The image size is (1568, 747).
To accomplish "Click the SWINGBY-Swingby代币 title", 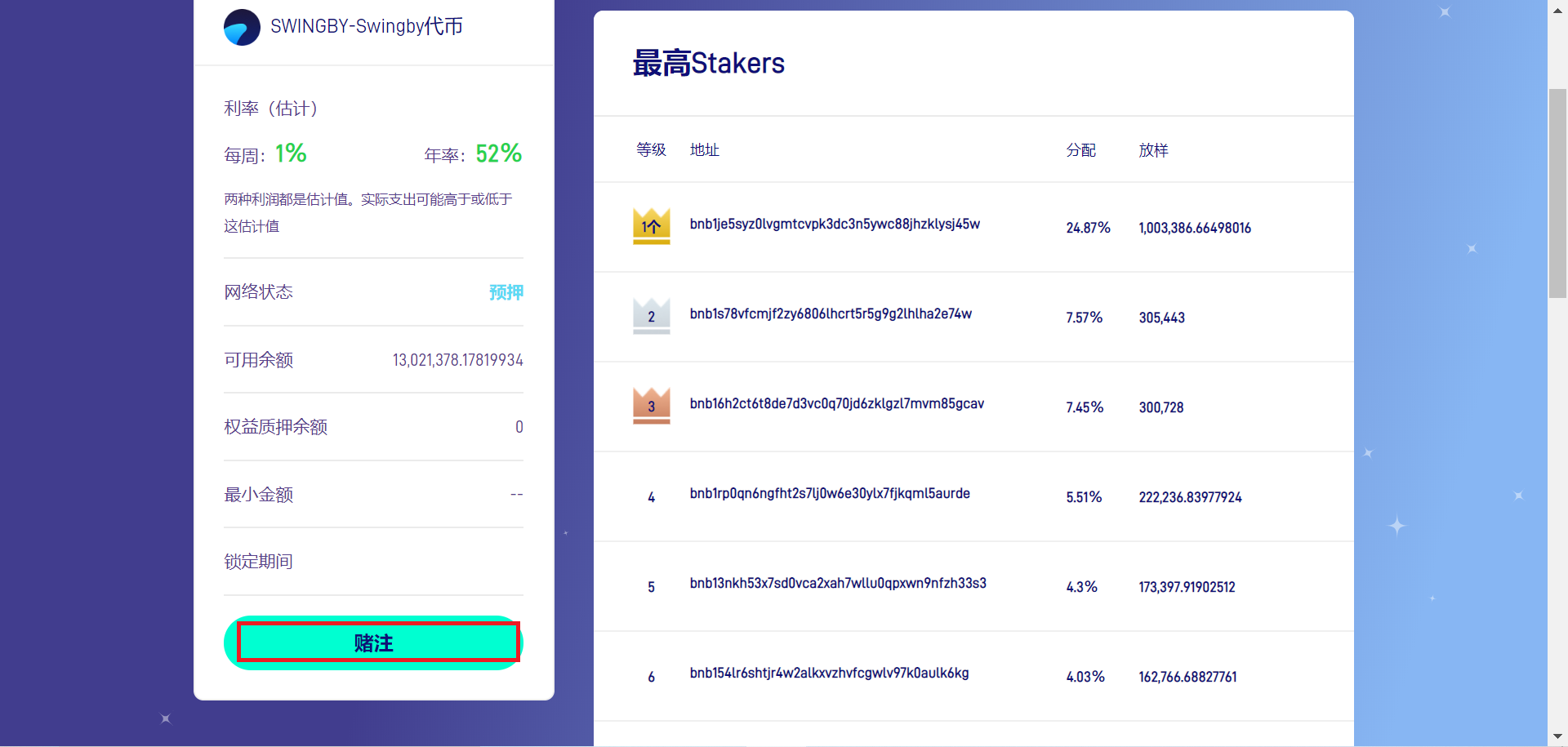I will [x=367, y=26].
